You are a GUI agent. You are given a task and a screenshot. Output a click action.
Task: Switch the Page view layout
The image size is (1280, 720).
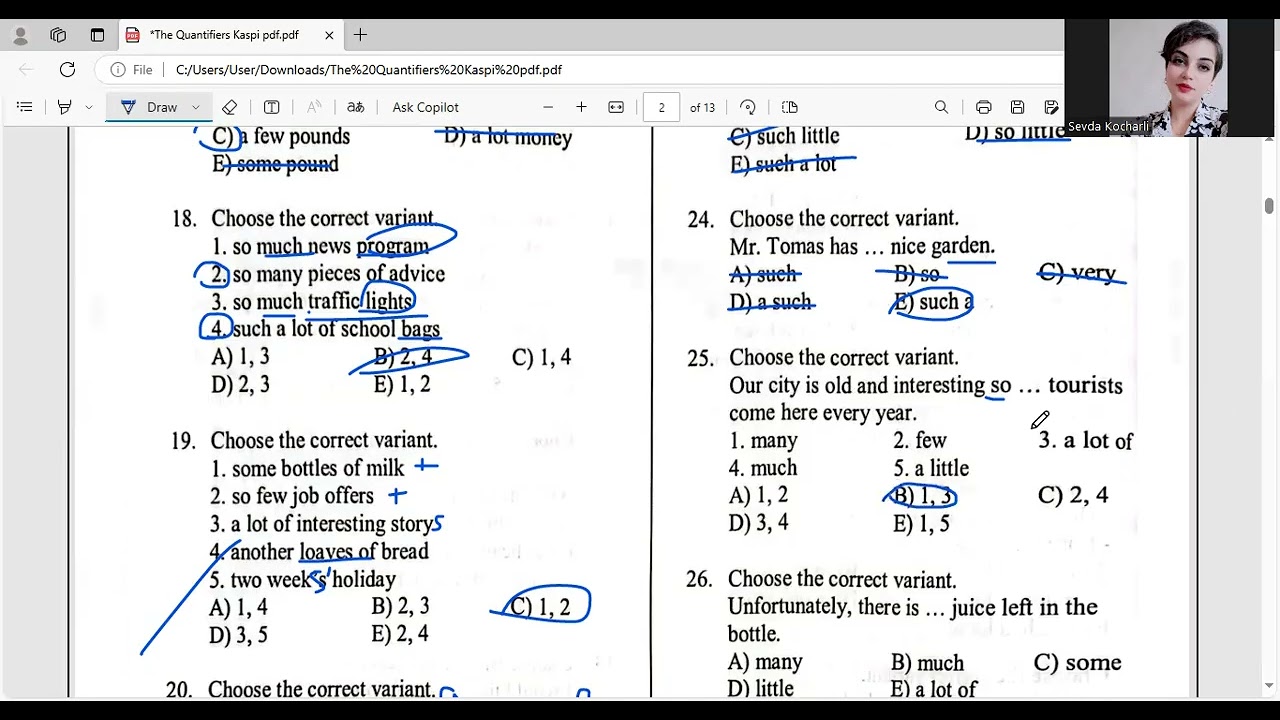pyautogui.click(x=789, y=107)
